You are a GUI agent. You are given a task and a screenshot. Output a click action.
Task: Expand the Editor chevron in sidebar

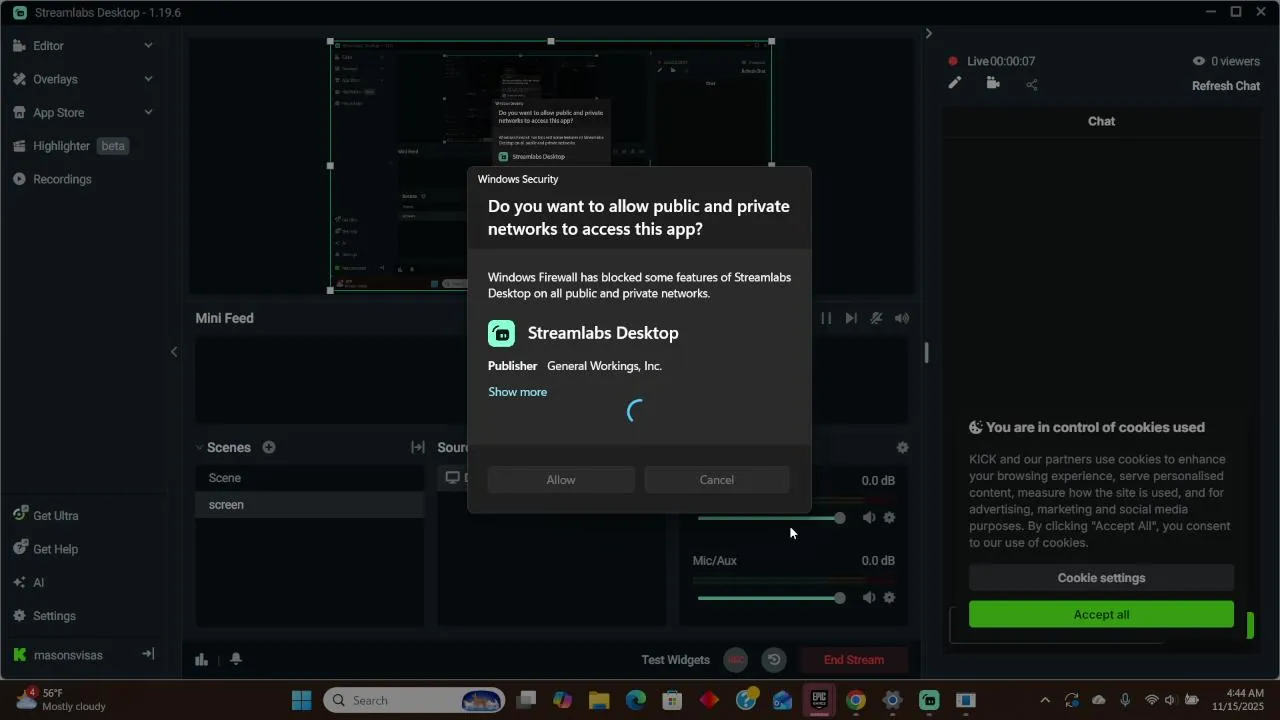coord(148,45)
